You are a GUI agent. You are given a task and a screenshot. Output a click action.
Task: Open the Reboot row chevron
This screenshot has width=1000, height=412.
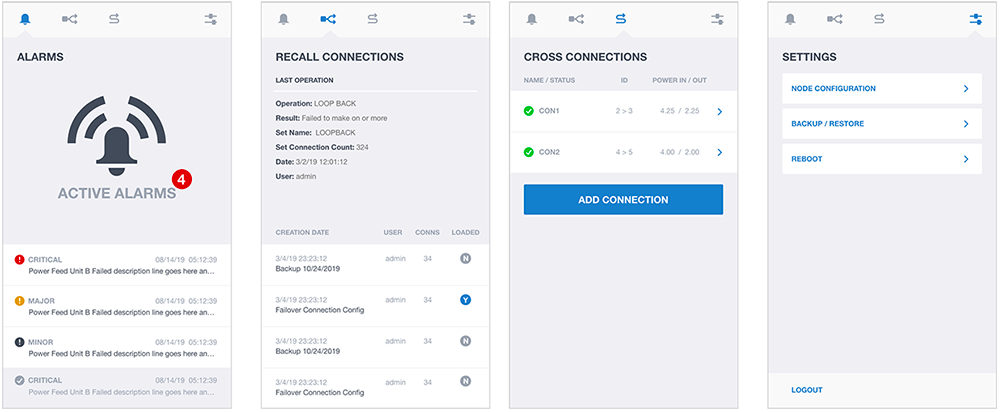point(965,159)
